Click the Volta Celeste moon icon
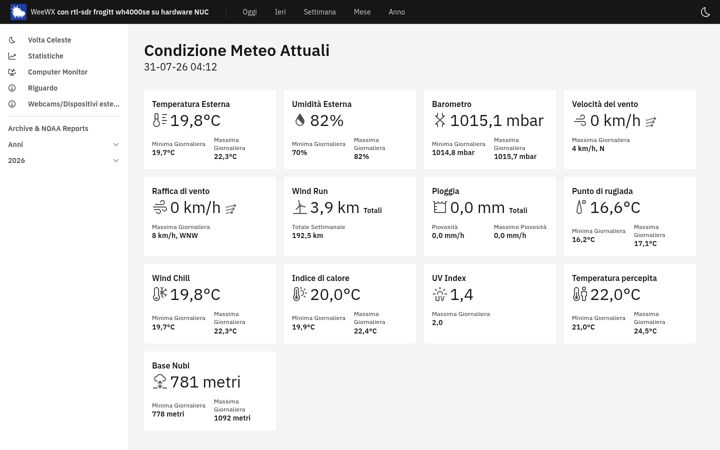 point(12,40)
